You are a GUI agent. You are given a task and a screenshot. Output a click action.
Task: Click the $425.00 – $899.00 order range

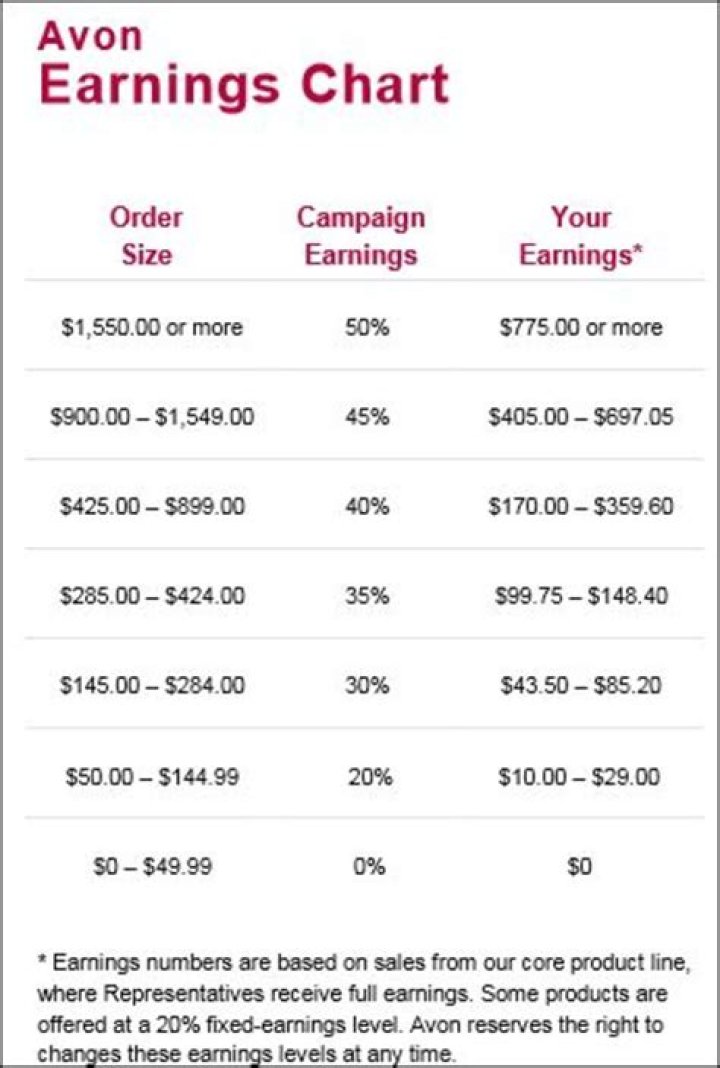(x=152, y=506)
